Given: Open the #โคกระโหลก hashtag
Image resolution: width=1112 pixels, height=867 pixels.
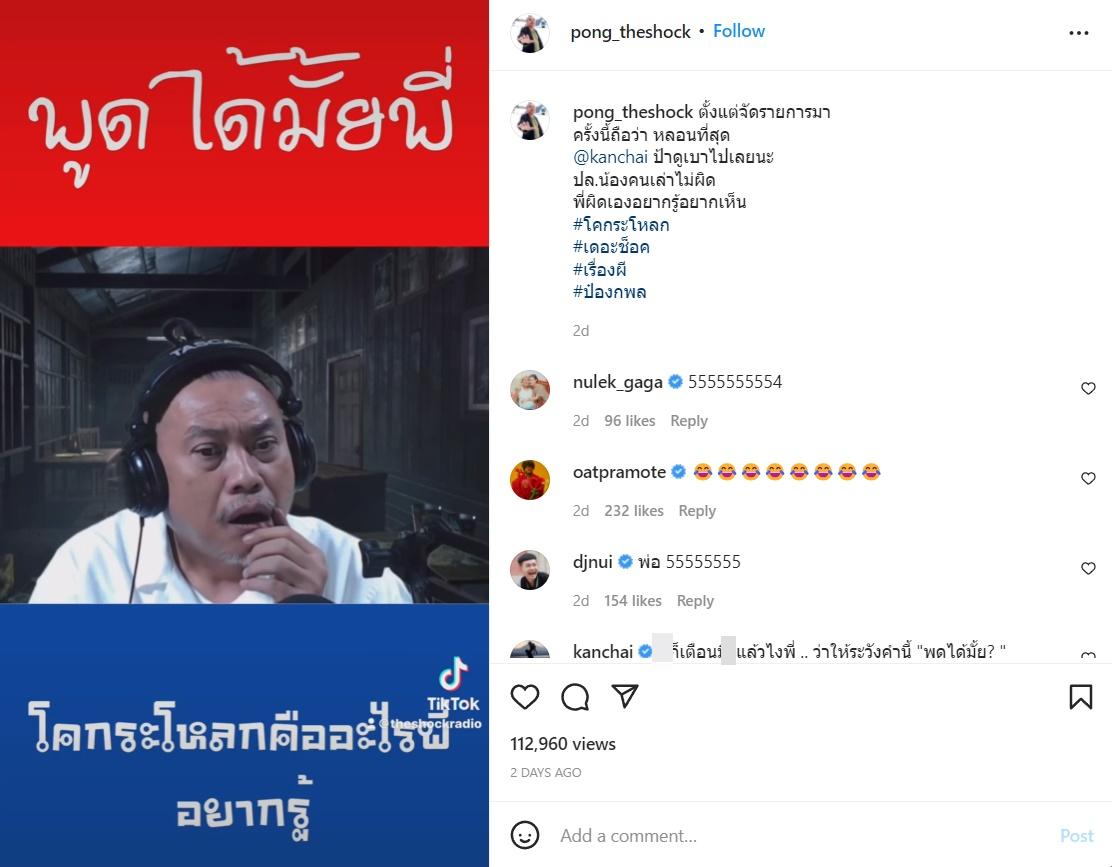Looking at the screenshot, I should tap(621, 225).
